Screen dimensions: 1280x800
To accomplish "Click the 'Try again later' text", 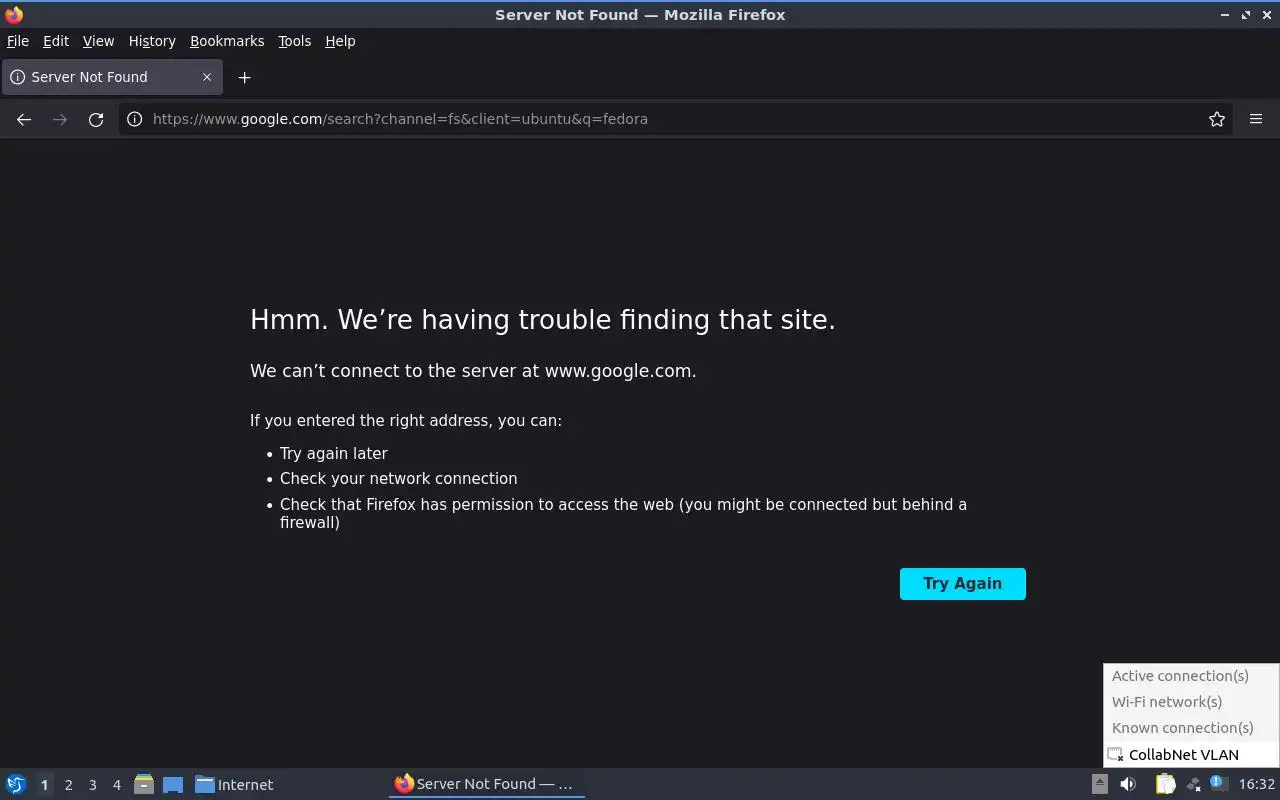I will click(x=334, y=453).
